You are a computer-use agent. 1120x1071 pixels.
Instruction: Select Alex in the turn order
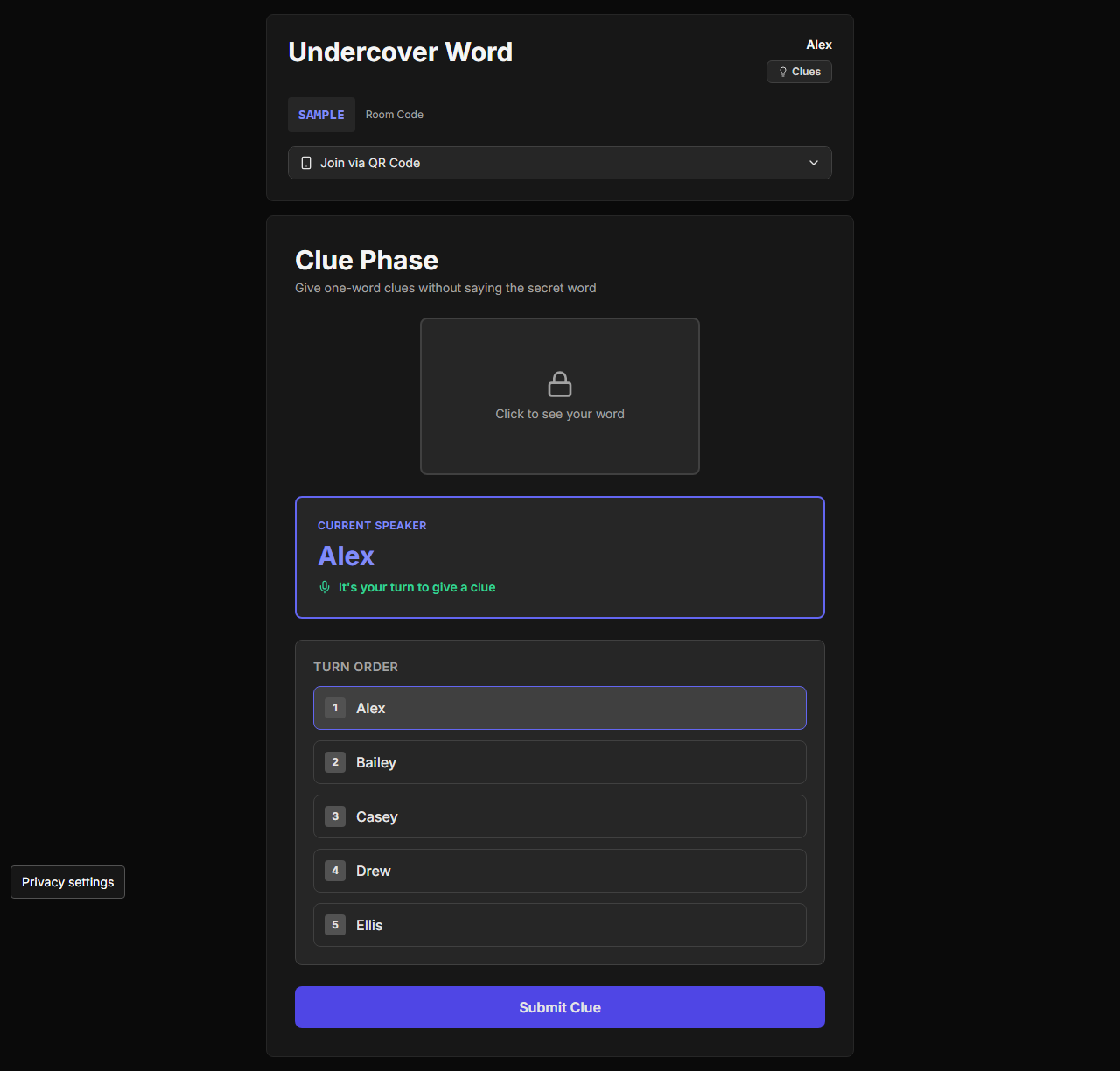pyautogui.click(x=560, y=708)
